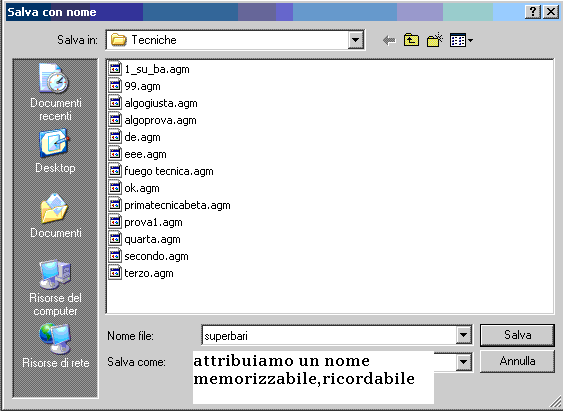Image resolution: width=565 pixels, height=411 pixels.
Task: Open Risorse del computer
Action: pos(55,288)
